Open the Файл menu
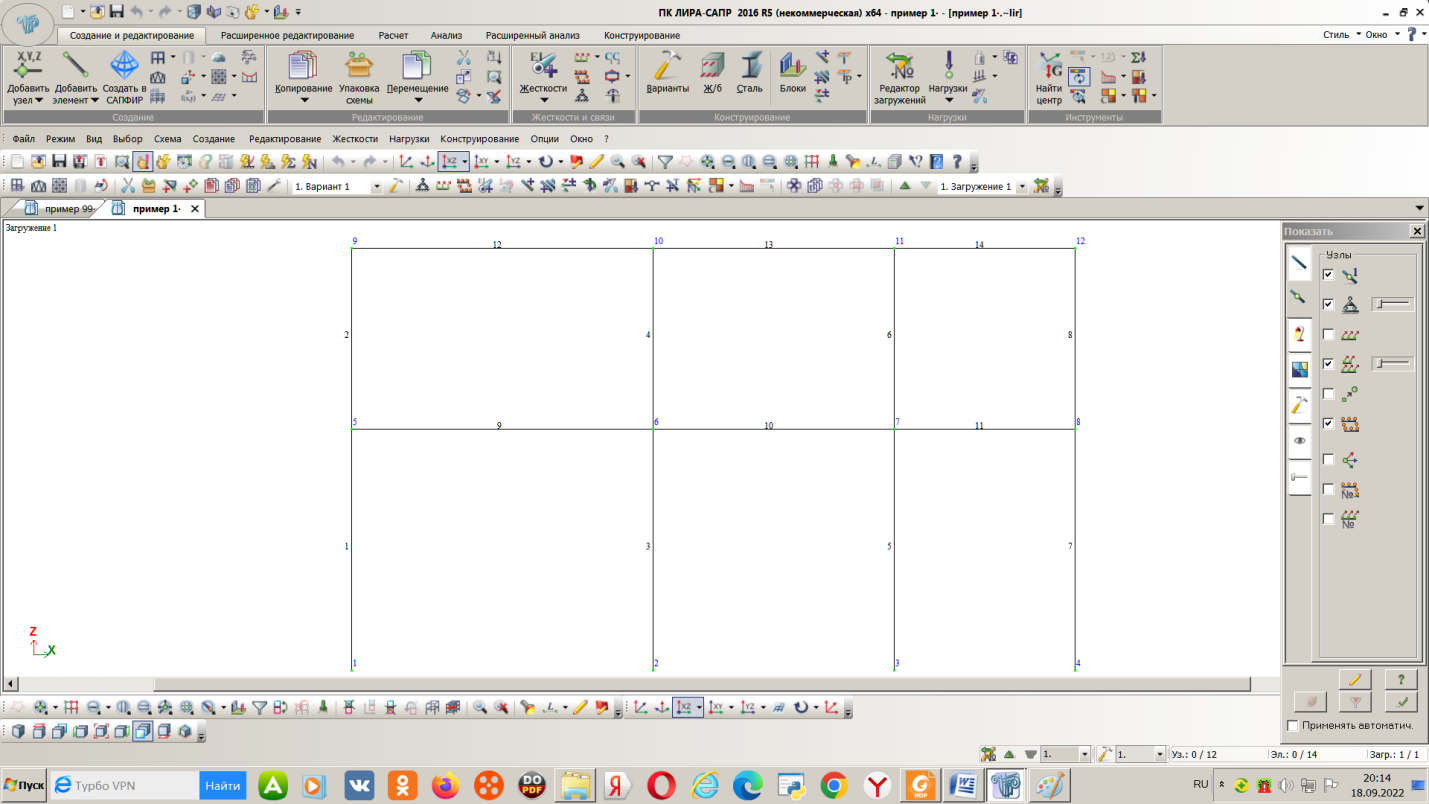 (x=23, y=139)
